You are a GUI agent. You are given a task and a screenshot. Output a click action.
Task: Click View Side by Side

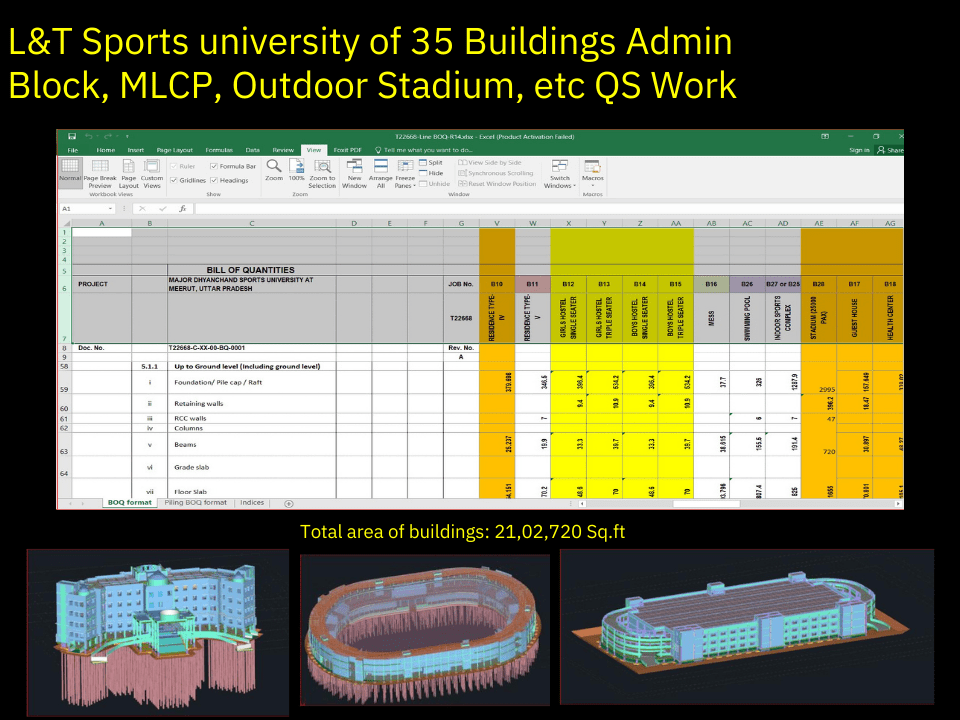click(490, 163)
